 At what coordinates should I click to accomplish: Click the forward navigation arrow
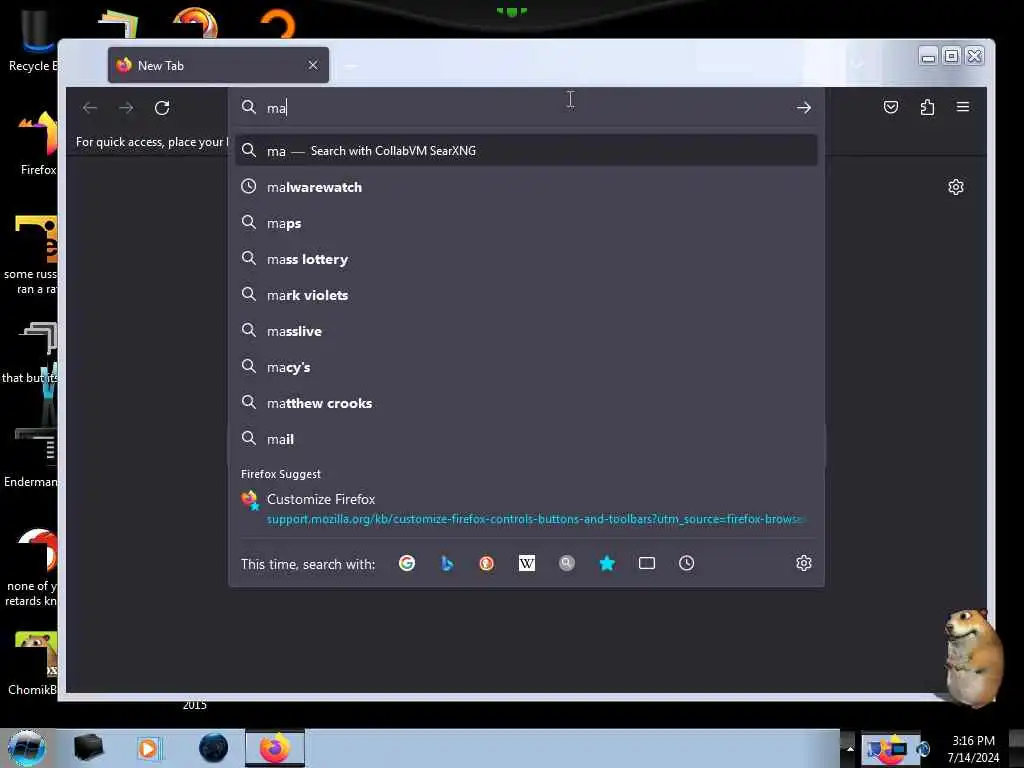(126, 108)
